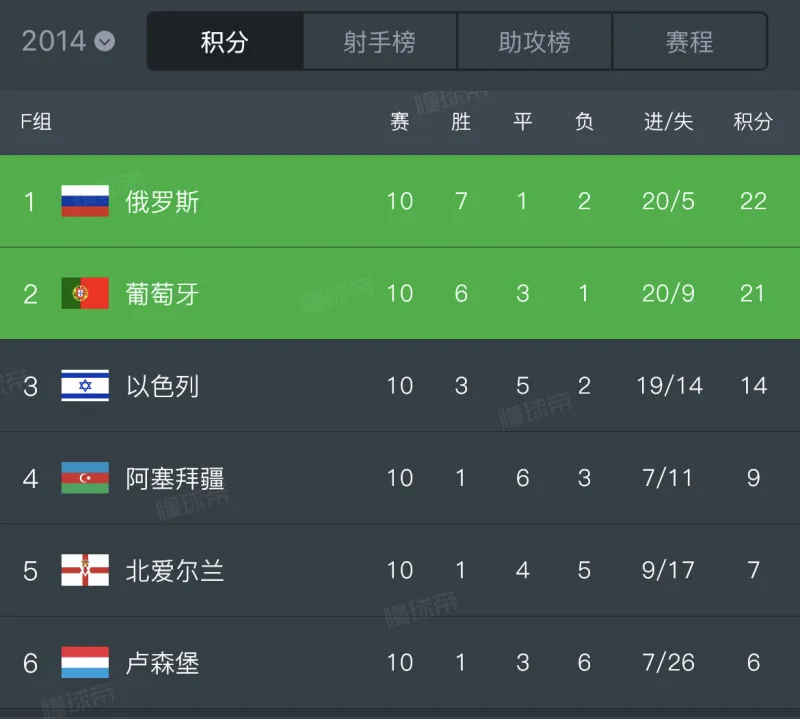The height and width of the screenshot is (719, 800).
Task: Open the 2014 season dropdown
Action: 68,41
